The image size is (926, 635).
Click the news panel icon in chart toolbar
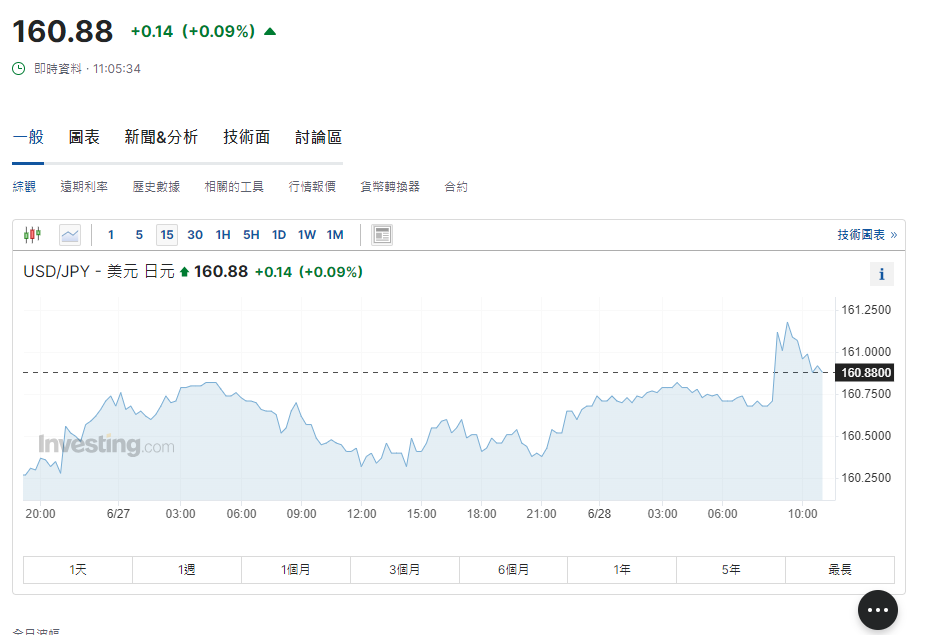tap(381, 235)
